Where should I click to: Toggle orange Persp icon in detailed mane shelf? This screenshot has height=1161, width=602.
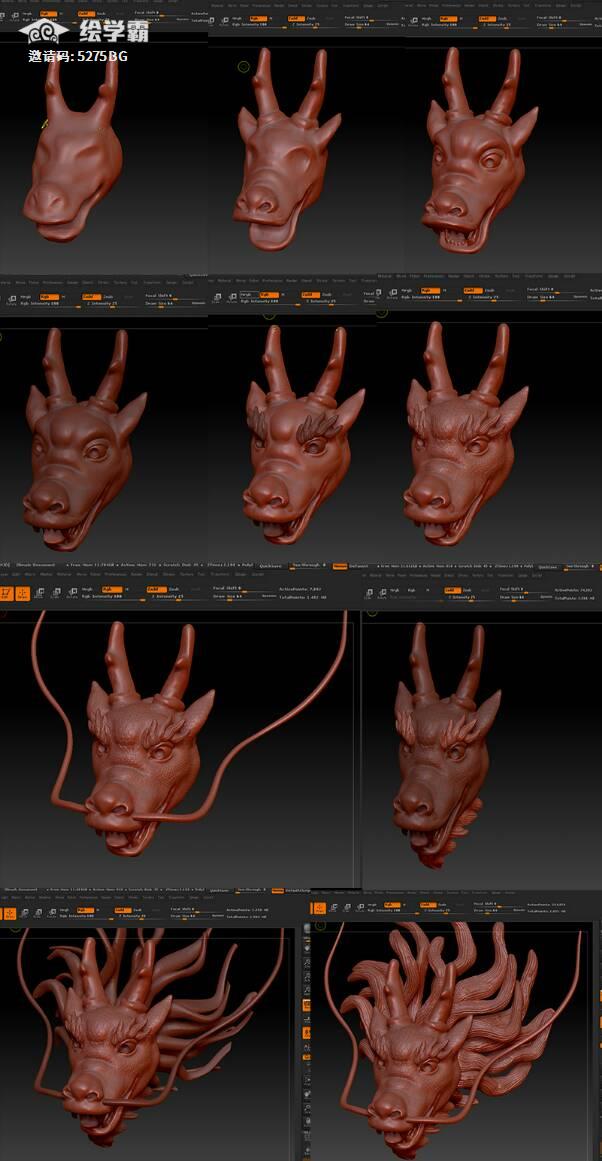pos(307,1006)
